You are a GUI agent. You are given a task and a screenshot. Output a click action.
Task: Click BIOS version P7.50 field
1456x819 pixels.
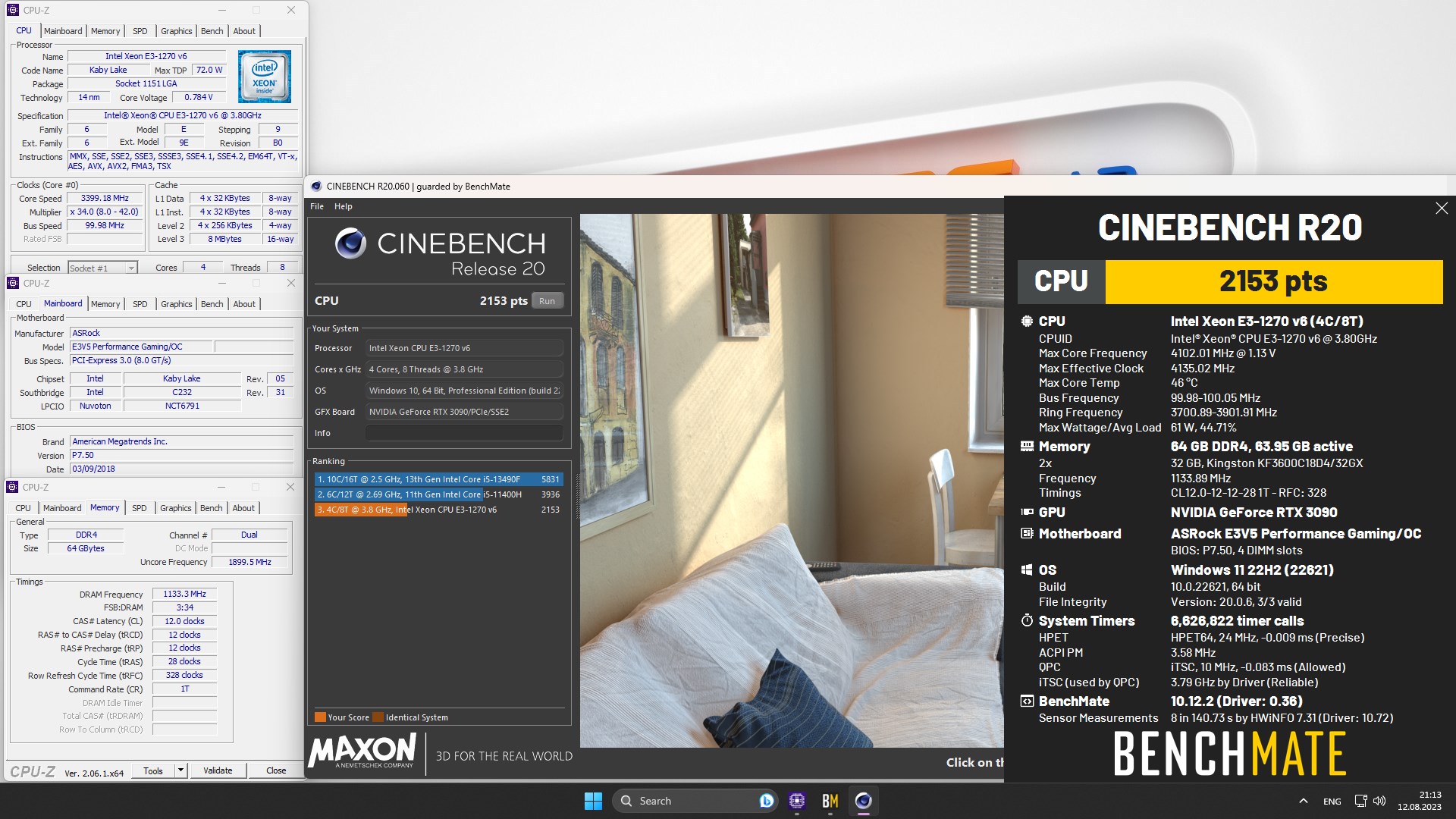point(181,456)
